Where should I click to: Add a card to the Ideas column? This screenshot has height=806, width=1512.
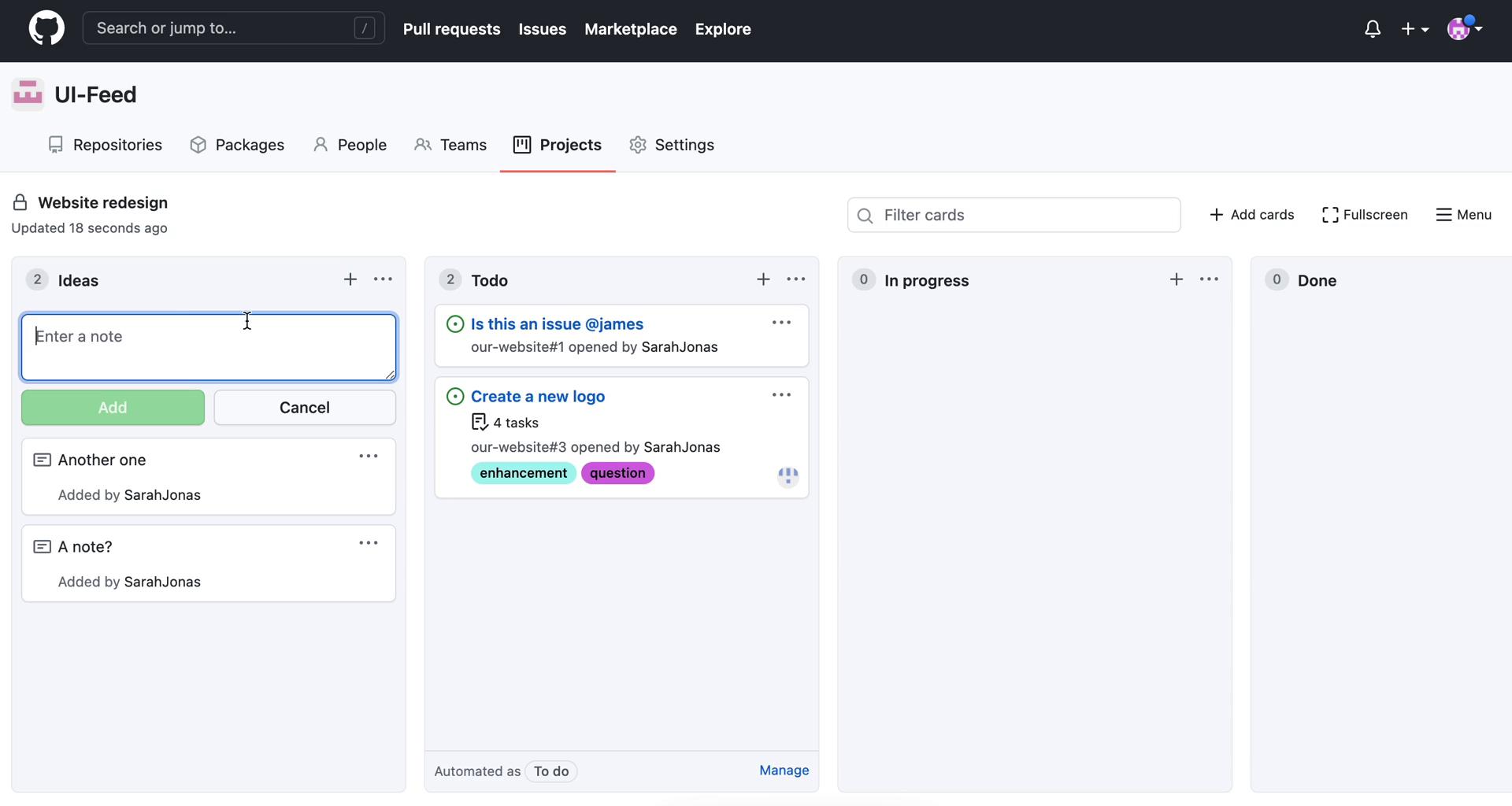(x=350, y=279)
